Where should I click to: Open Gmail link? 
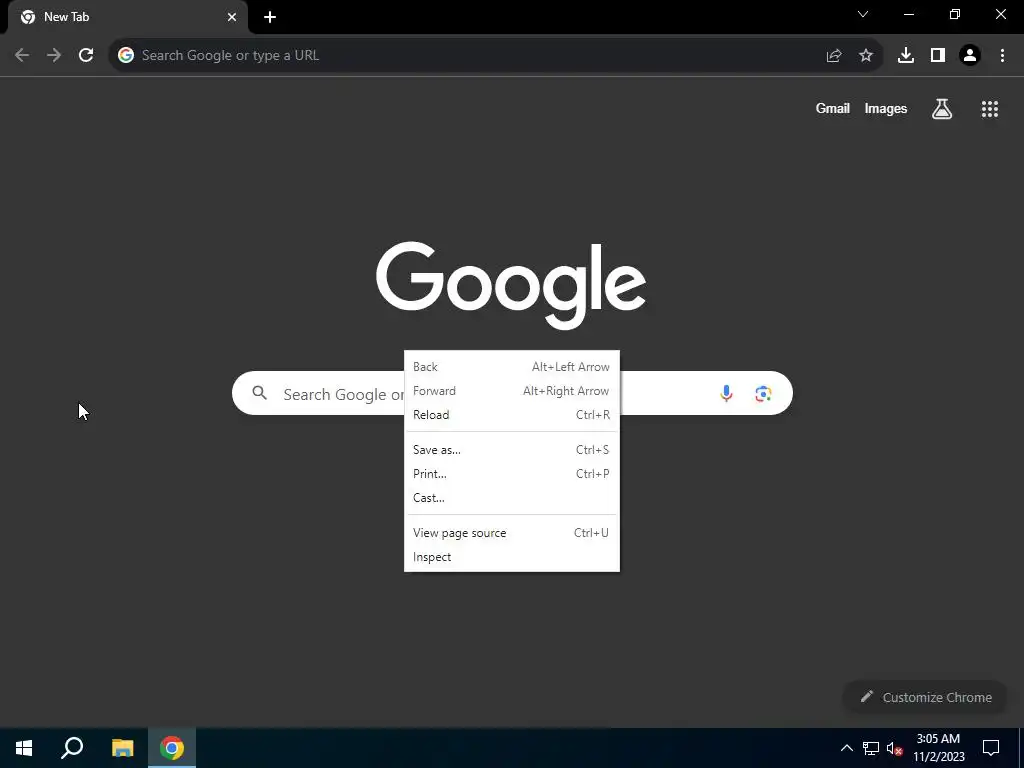pos(833,108)
